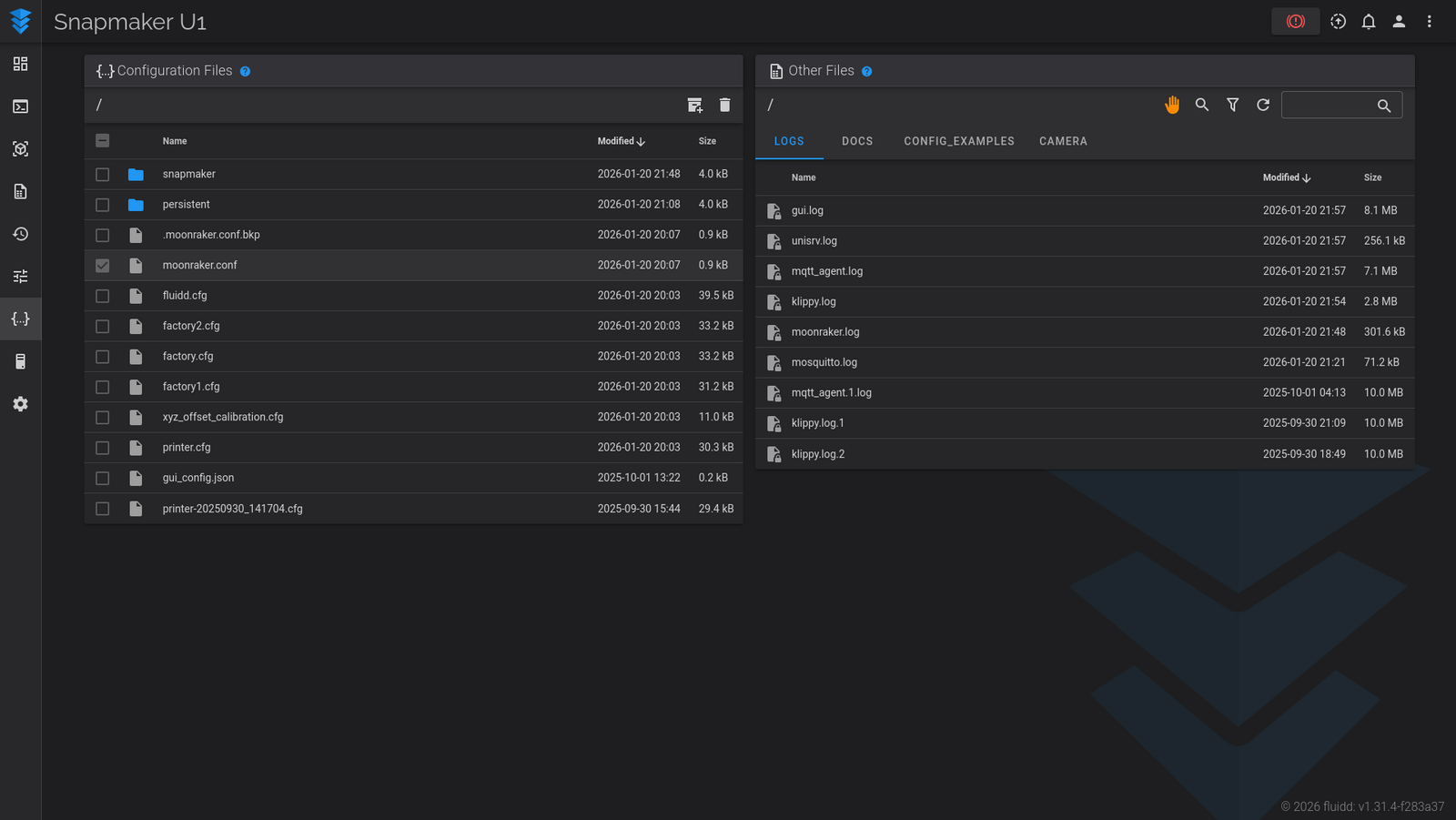
Task: Open the Jobs file sidebar icon
Action: (20, 191)
